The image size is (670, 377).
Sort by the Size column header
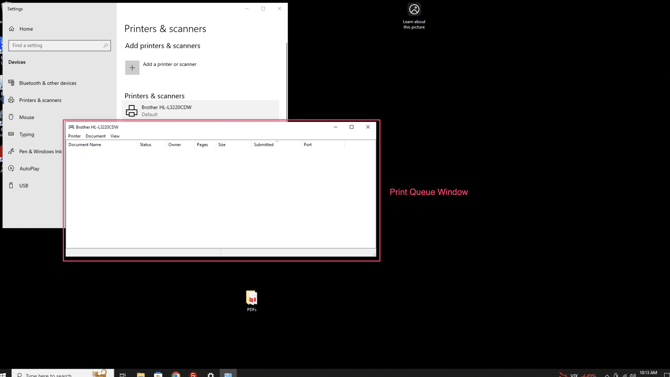(x=234, y=145)
